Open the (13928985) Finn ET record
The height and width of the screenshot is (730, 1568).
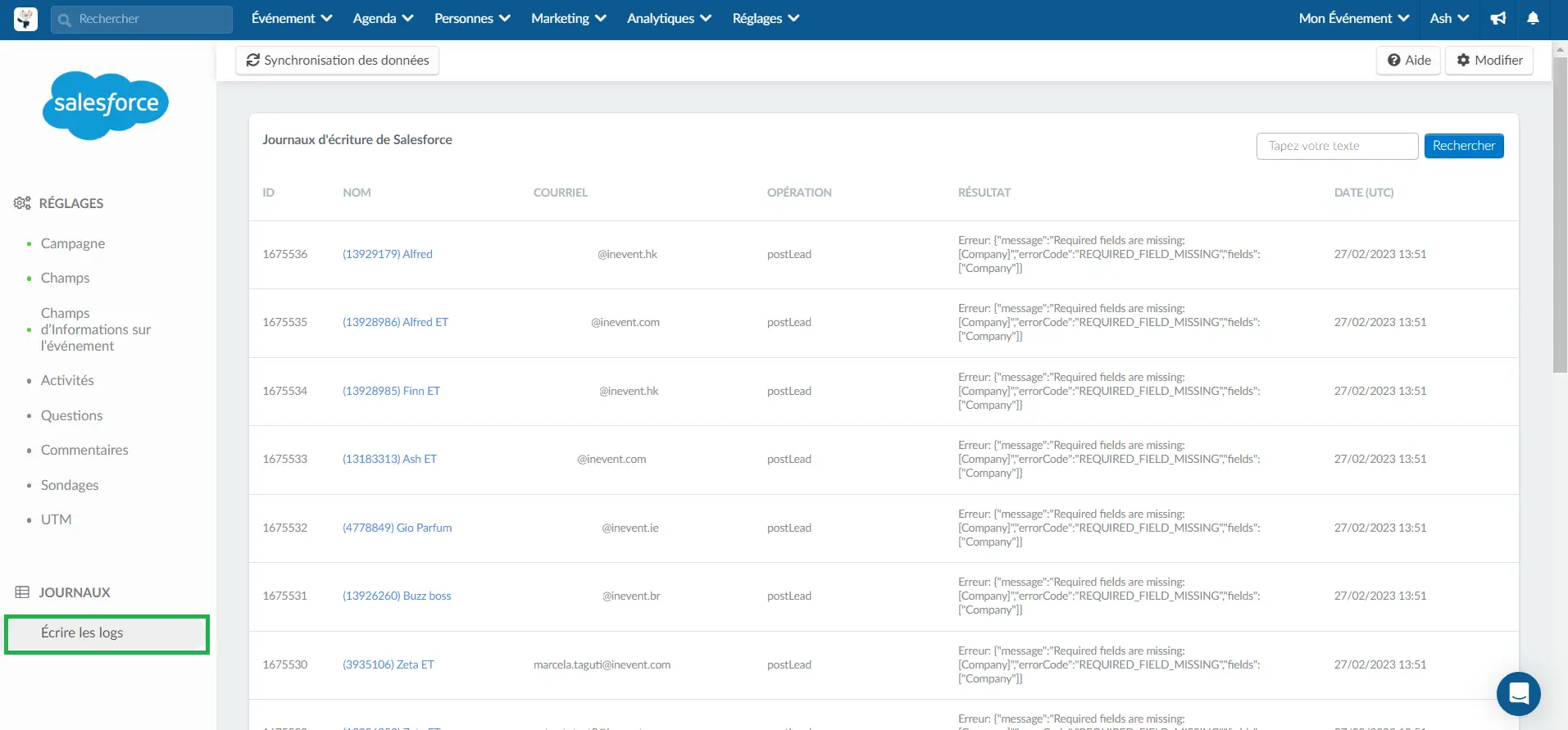pos(391,391)
